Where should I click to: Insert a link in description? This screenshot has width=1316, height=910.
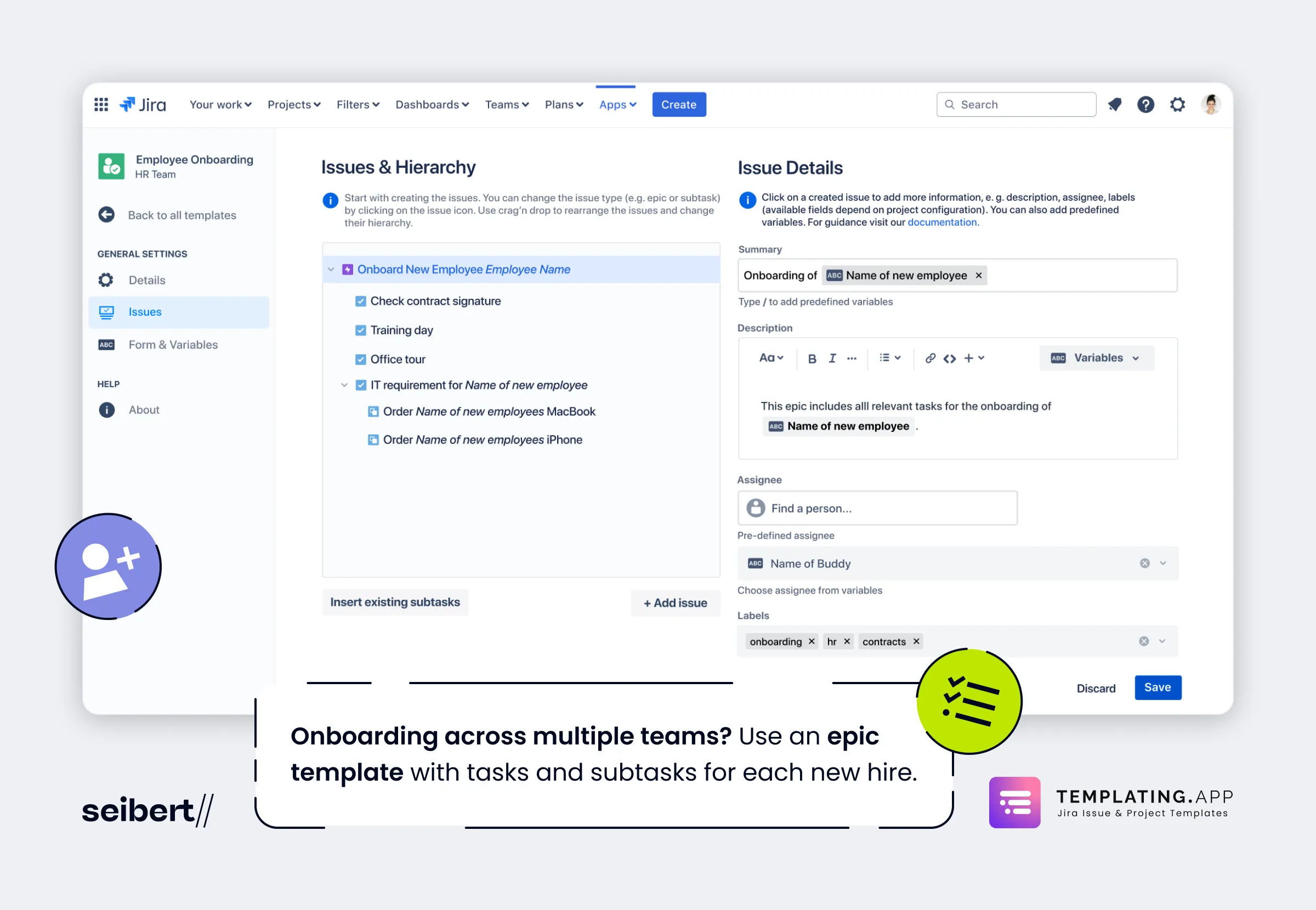(930, 358)
